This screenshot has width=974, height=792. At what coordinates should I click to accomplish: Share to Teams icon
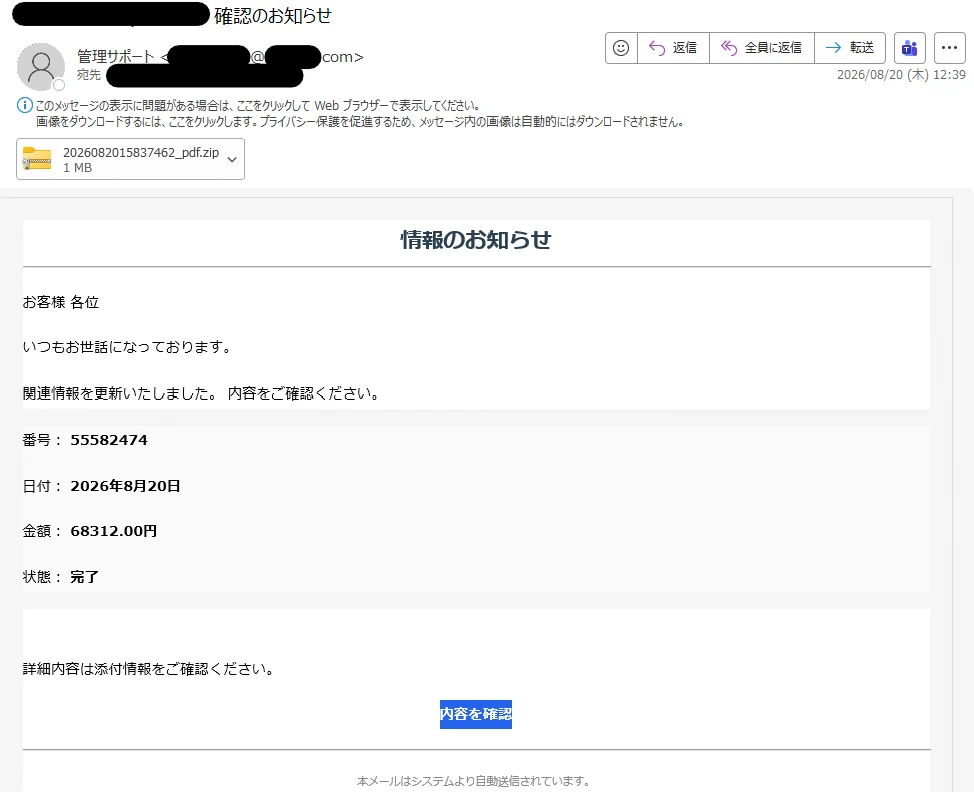click(x=910, y=48)
